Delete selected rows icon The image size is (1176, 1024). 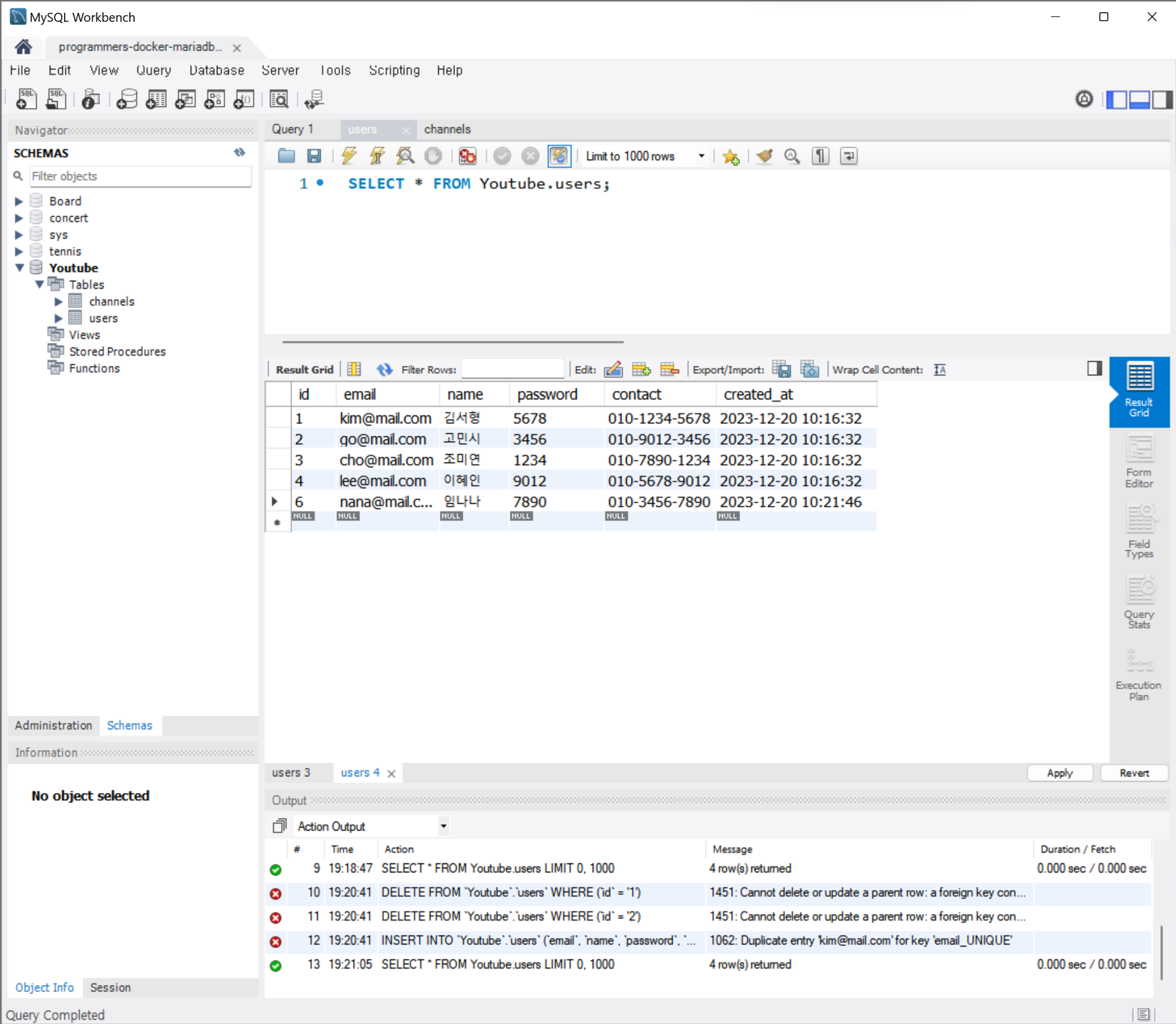[669, 369]
